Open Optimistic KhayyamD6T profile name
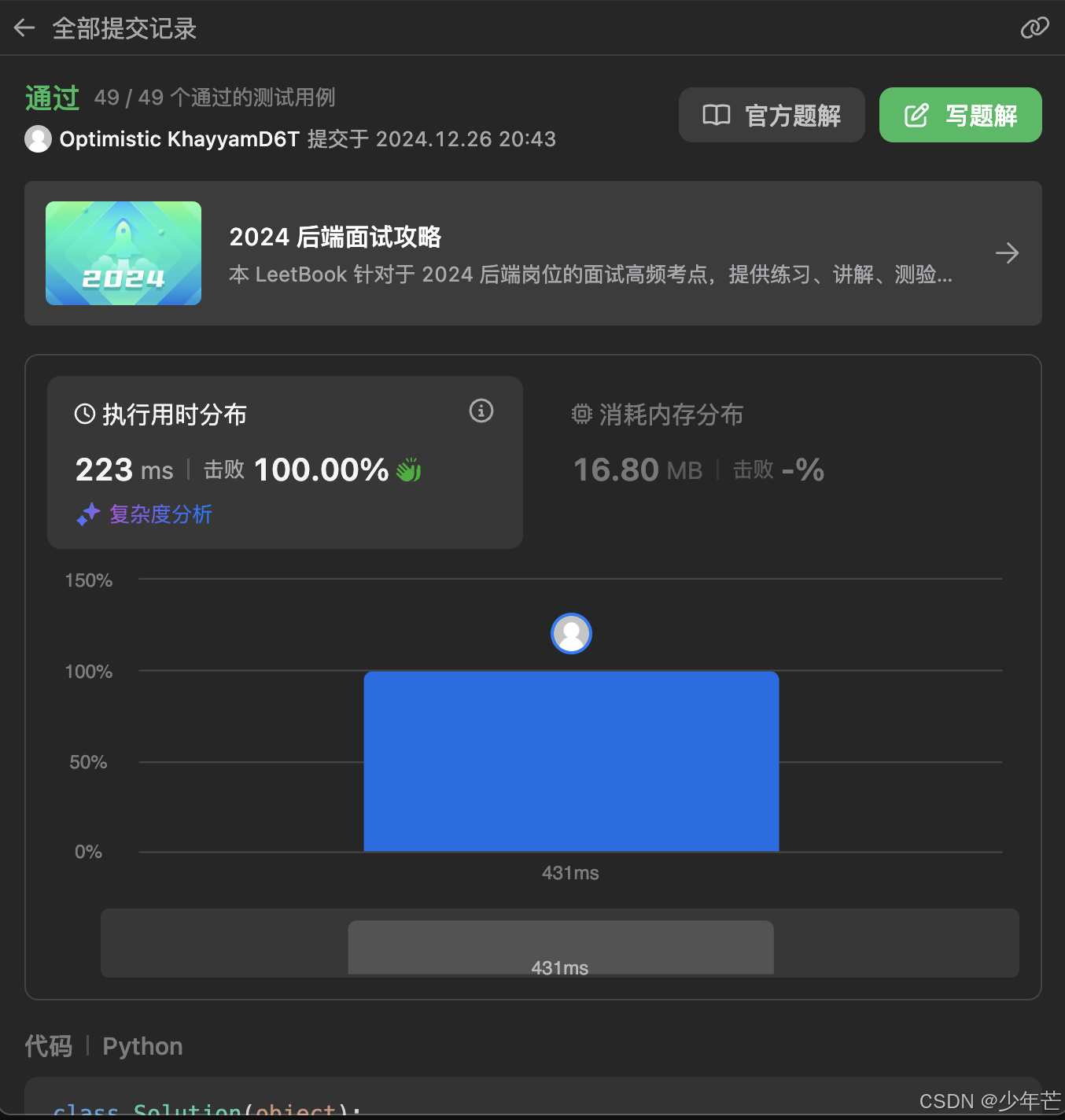Viewport: 1065px width, 1120px height. point(179,139)
